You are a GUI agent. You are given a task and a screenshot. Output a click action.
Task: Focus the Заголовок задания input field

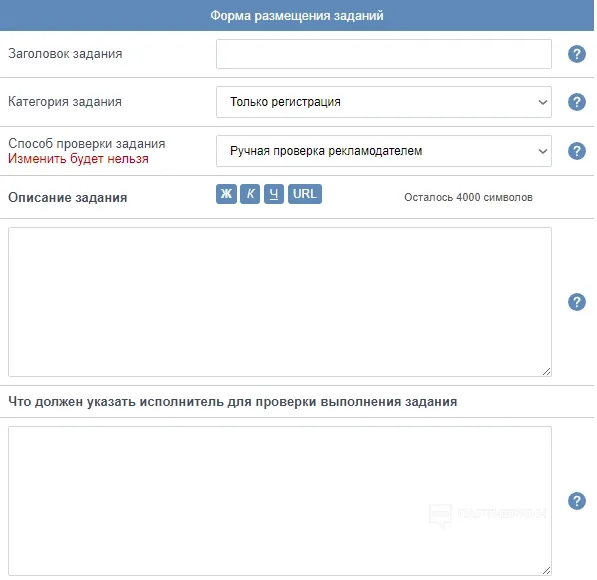coord(383,54)
